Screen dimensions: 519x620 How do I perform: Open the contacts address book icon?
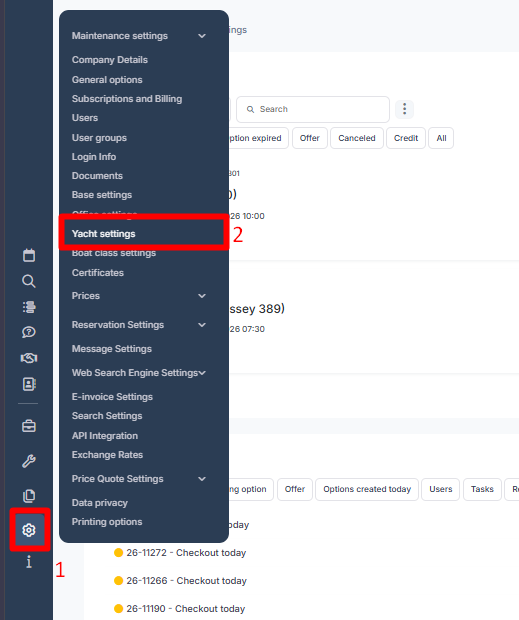[x=29, y=384]
